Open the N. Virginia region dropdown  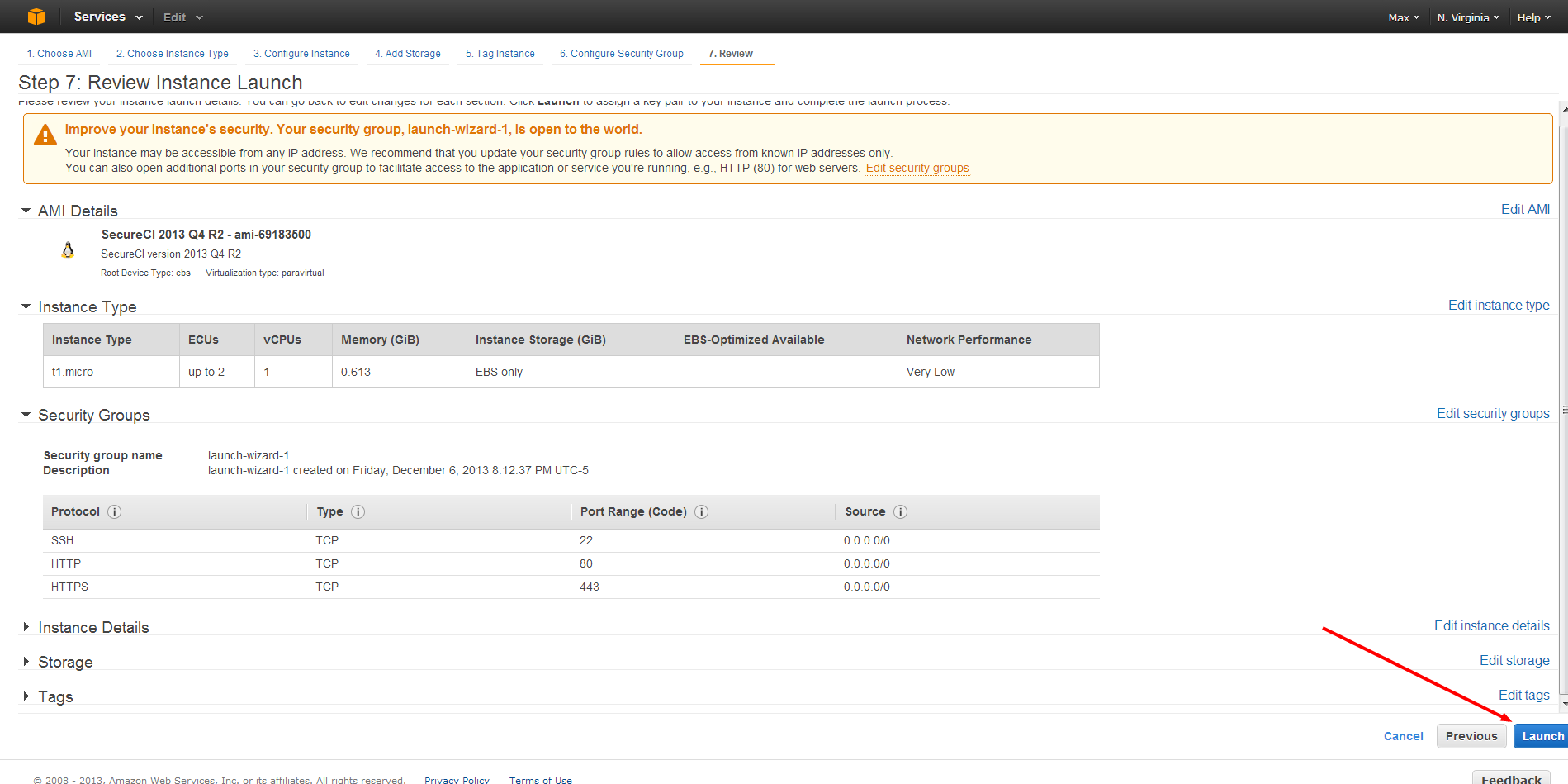tap(1468, 17)
